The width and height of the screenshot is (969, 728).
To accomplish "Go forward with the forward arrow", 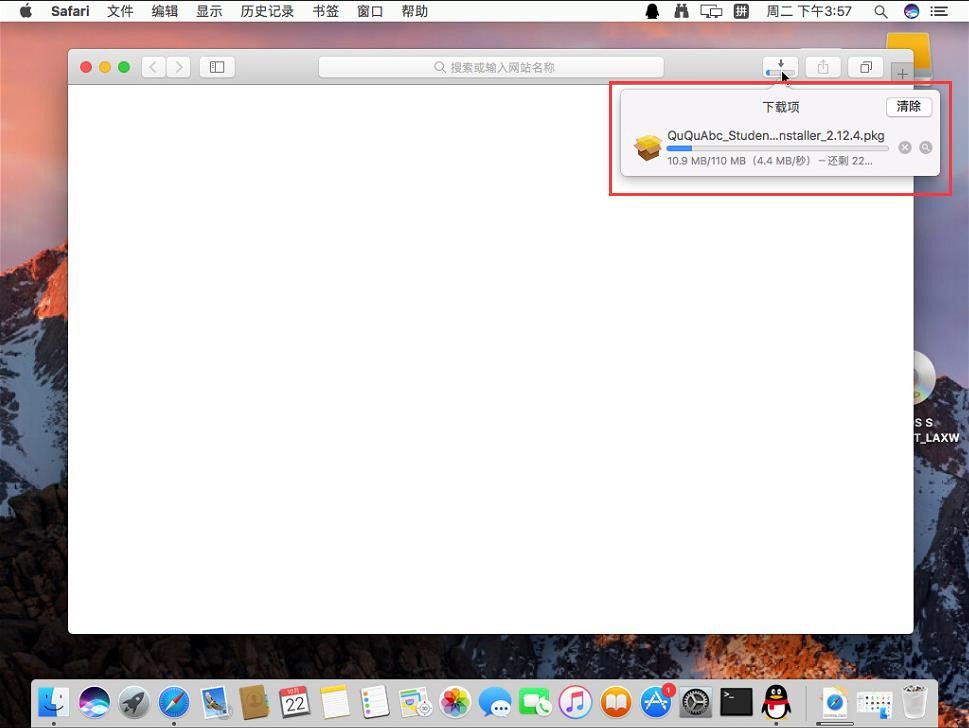I will [x=179, y=67].
